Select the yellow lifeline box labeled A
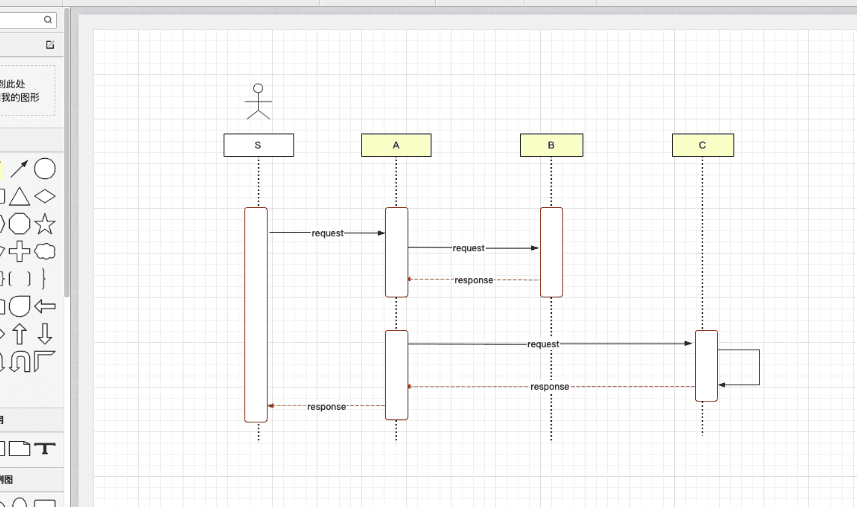The height and width of the screenshot is (507, 857). click(396, 145)
